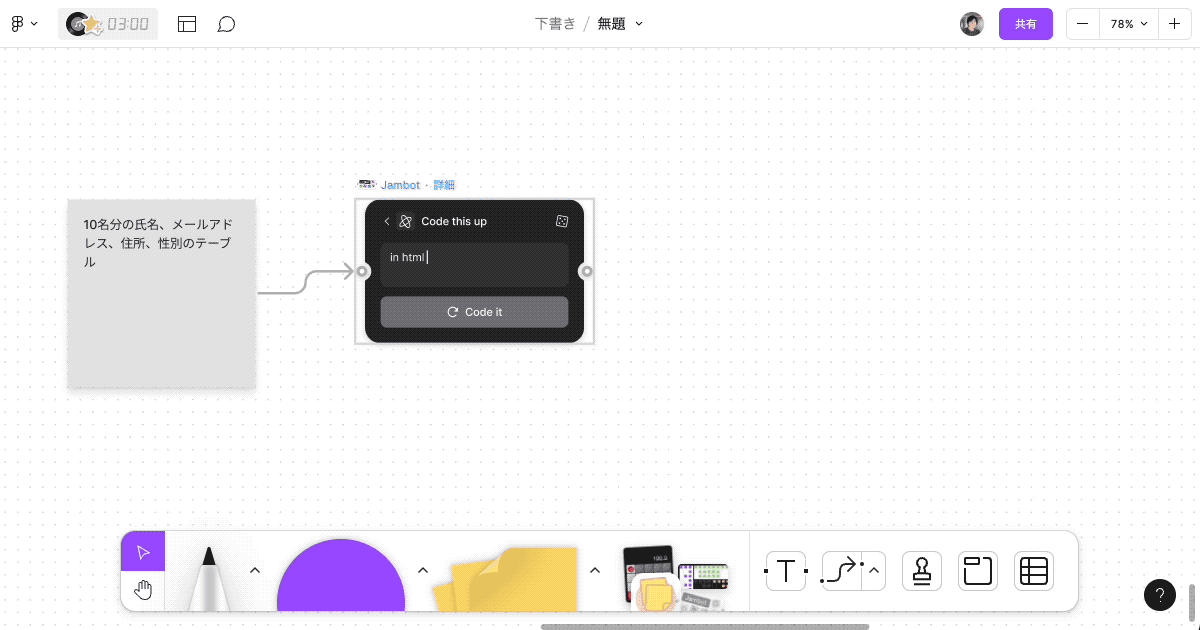Select the Stamp tool
The height and width of the screenshot is (630, 1200).
921,571
